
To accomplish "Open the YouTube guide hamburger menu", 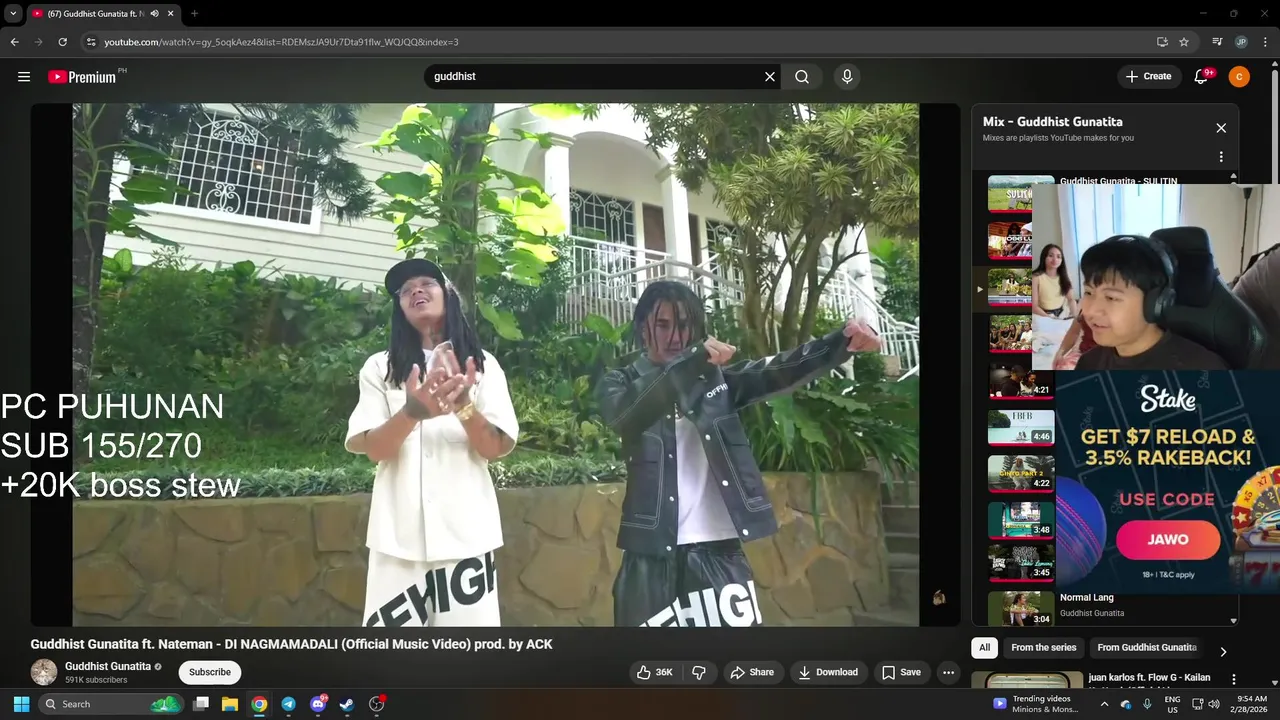I will pos(24,76).
